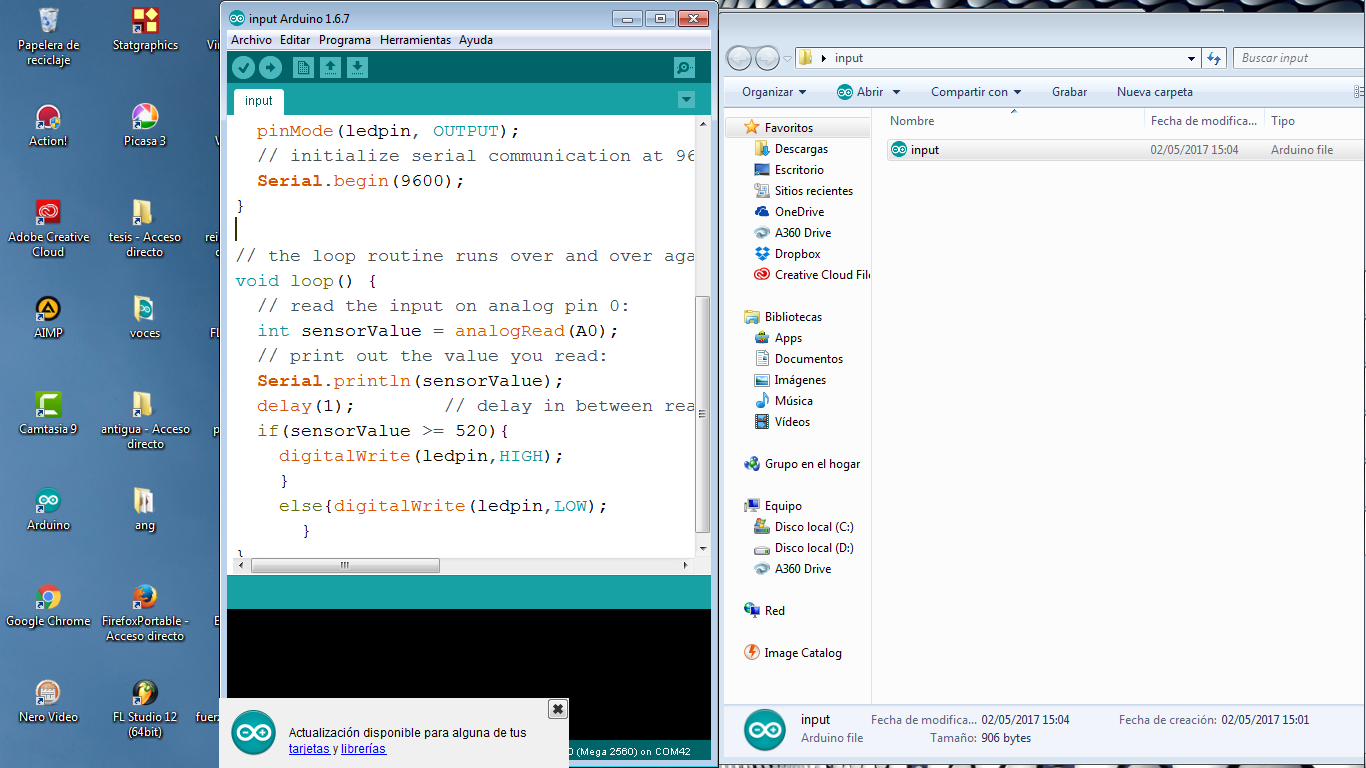
Task: Close the update notification popup
Action: coord(558,709)
